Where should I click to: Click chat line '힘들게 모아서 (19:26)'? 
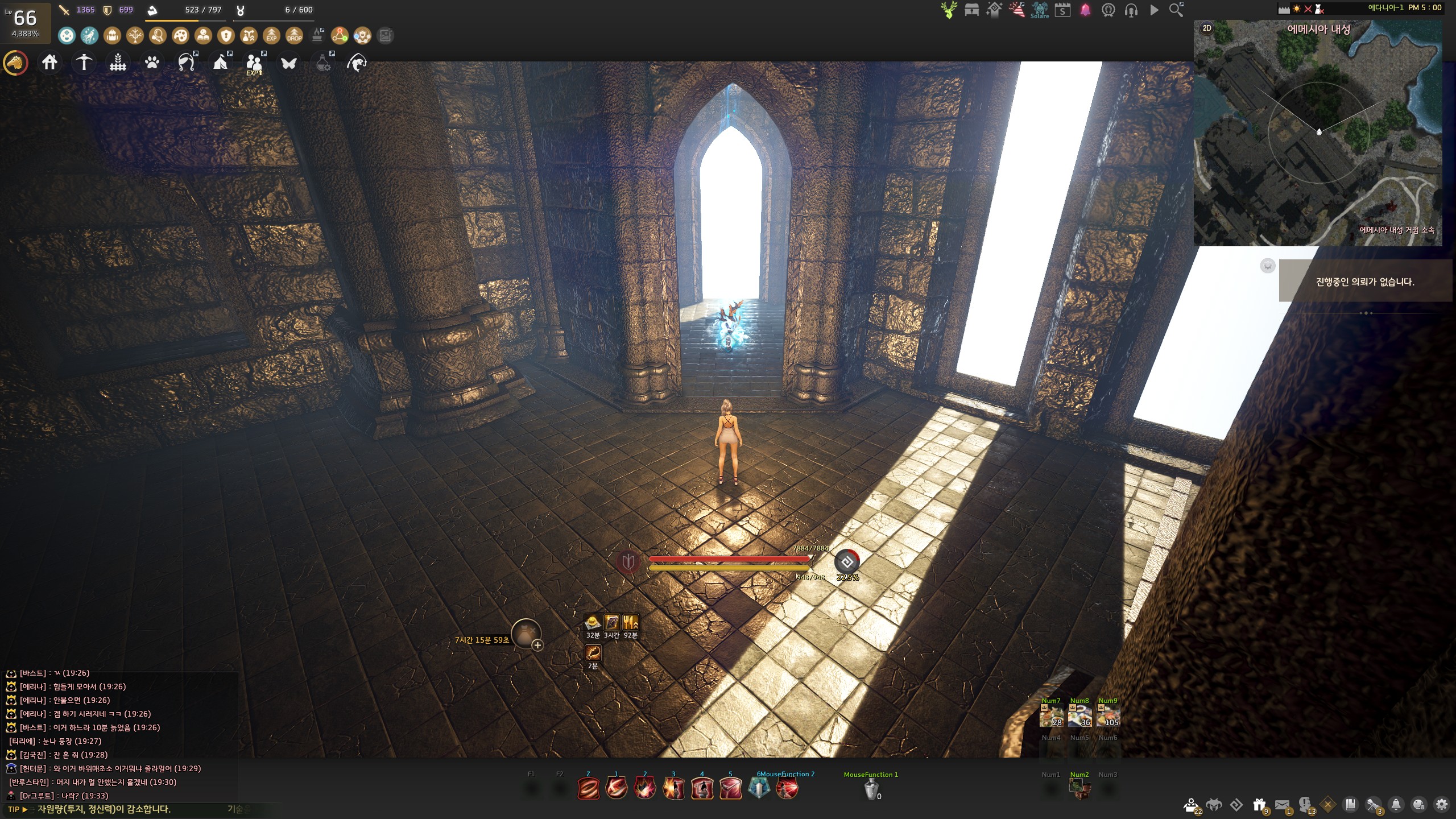[x=89, y=686]
